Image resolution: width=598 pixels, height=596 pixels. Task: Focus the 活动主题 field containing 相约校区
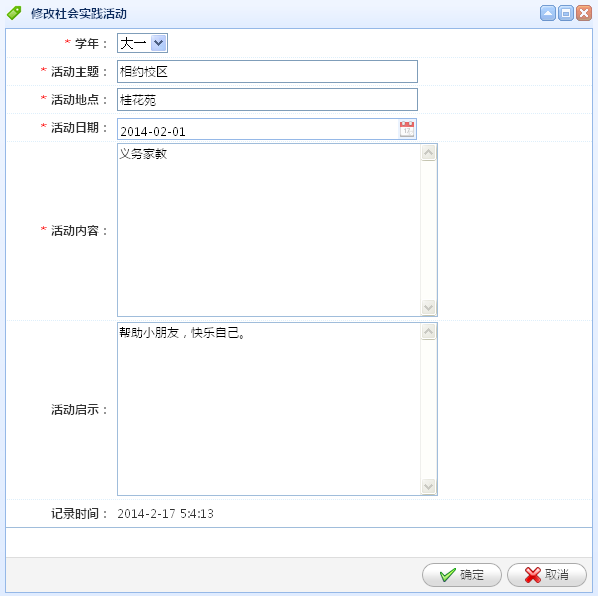[267, 71]
